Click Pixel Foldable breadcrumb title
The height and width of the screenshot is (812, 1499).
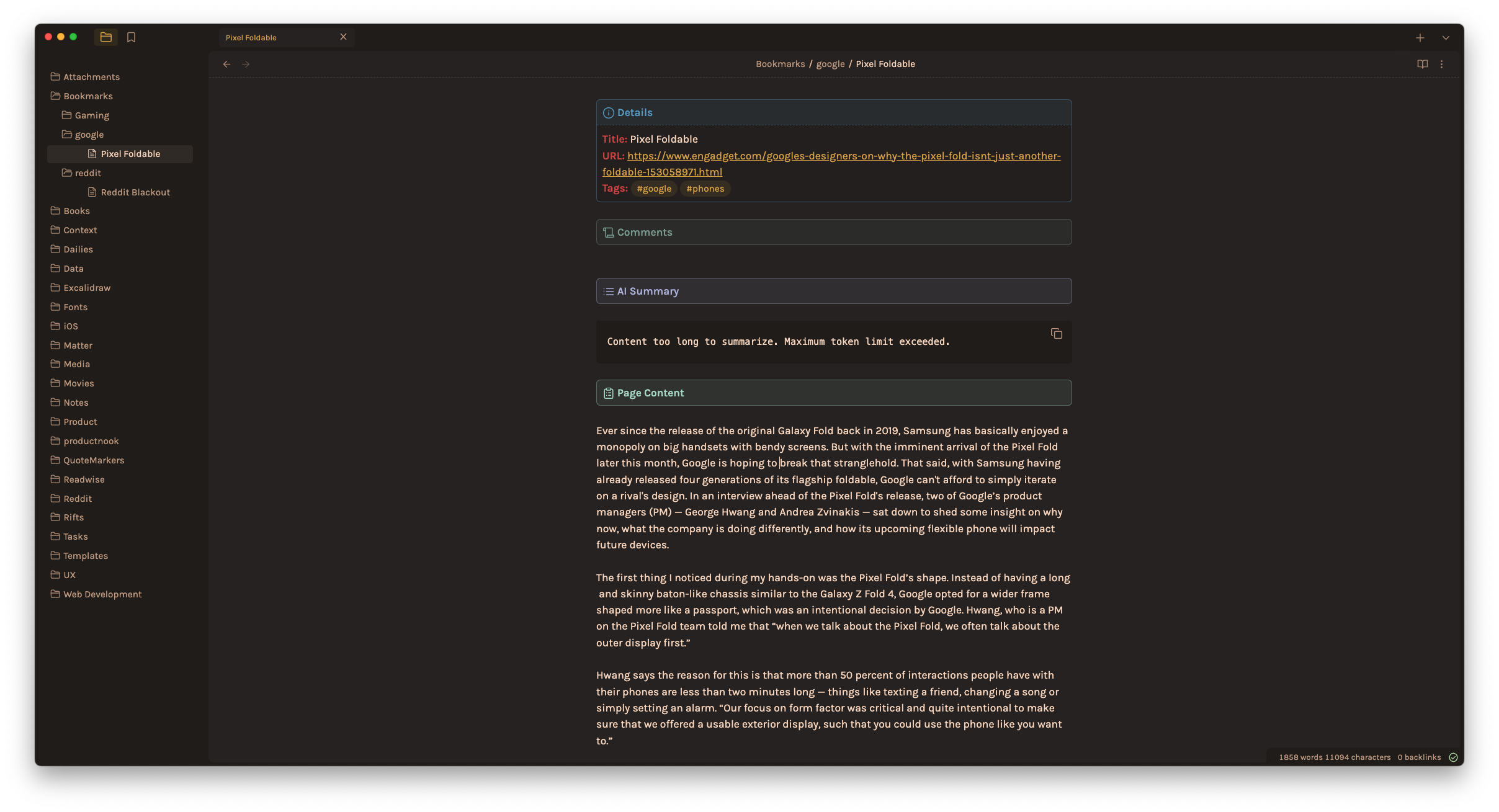pyautogui.click(x=885, y=64)
